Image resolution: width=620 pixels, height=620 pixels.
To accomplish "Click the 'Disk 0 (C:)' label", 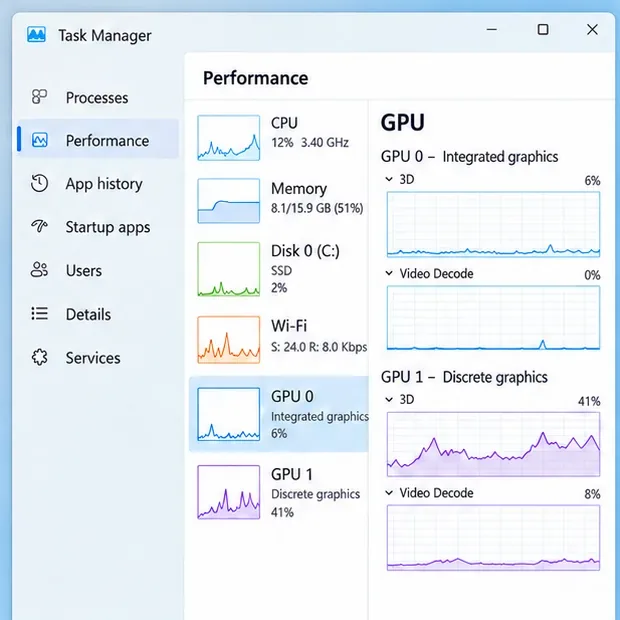I will click(305, 251).
